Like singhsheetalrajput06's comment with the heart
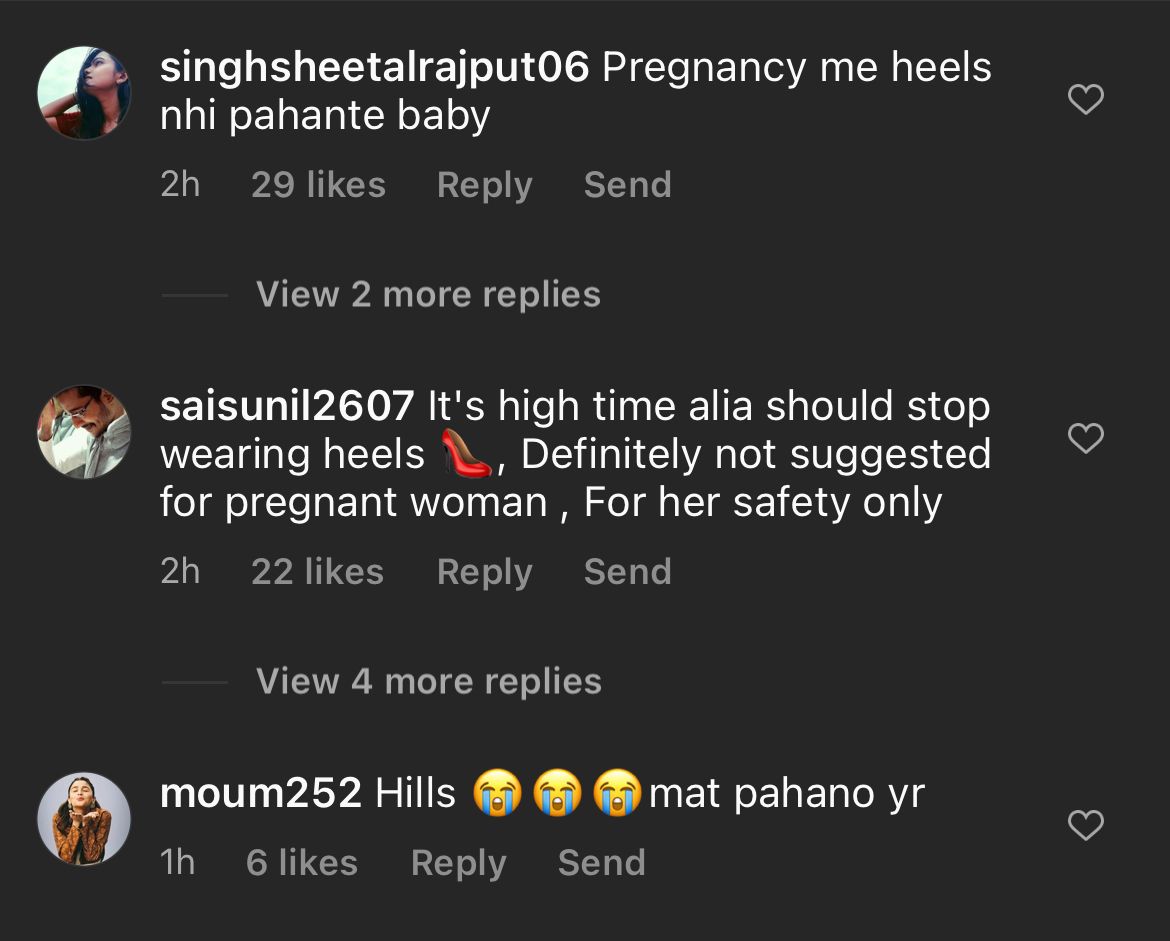This screenshot has width=1170, height=941. [x=1086, y=100]
